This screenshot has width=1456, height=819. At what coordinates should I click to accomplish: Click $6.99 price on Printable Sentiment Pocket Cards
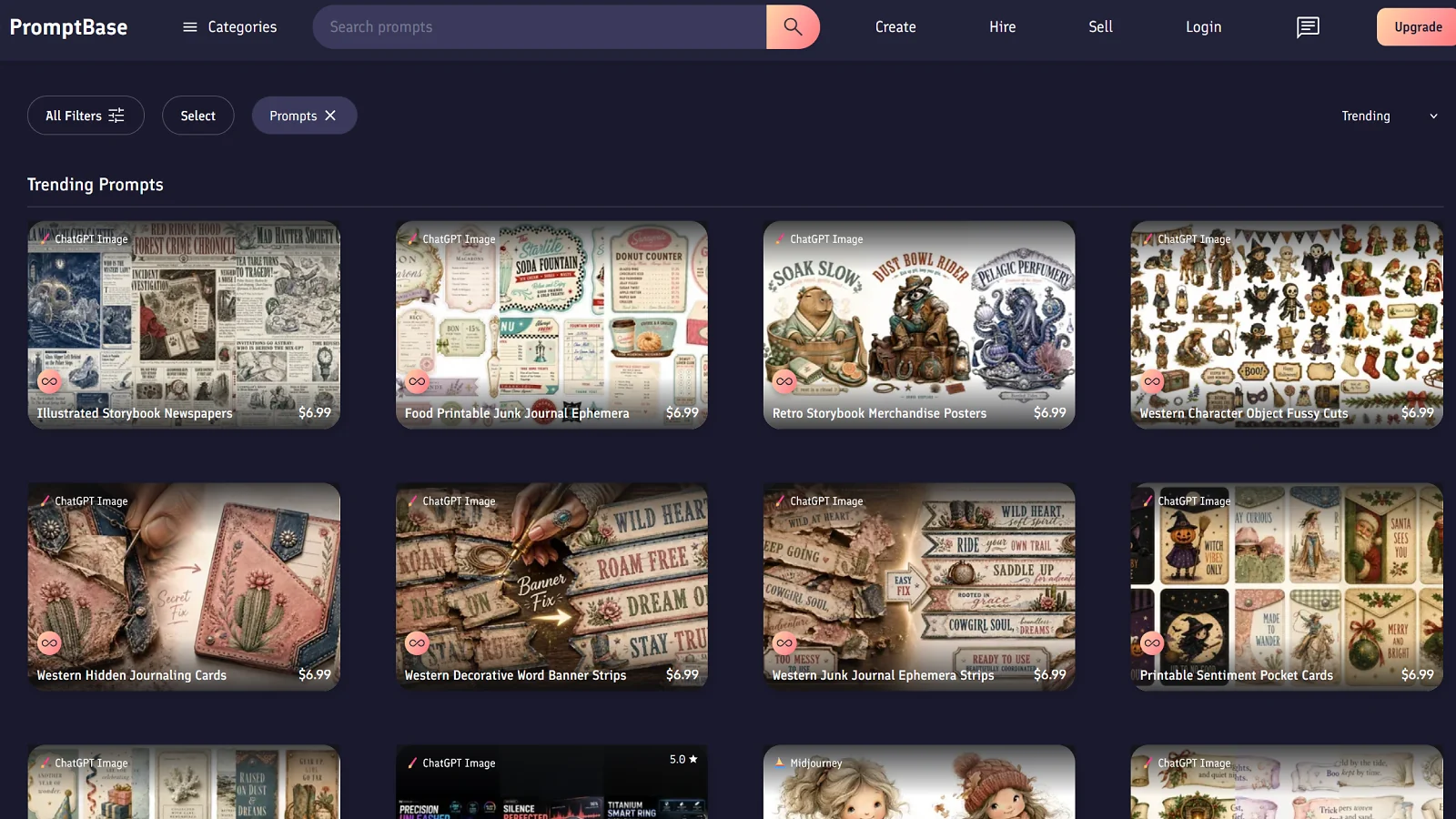coord(1418,674)
